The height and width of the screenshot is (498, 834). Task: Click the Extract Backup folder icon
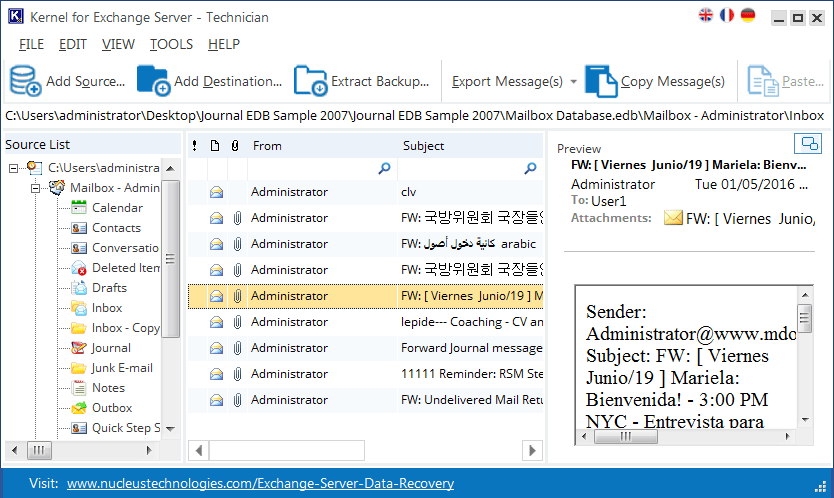coord(311,80)
